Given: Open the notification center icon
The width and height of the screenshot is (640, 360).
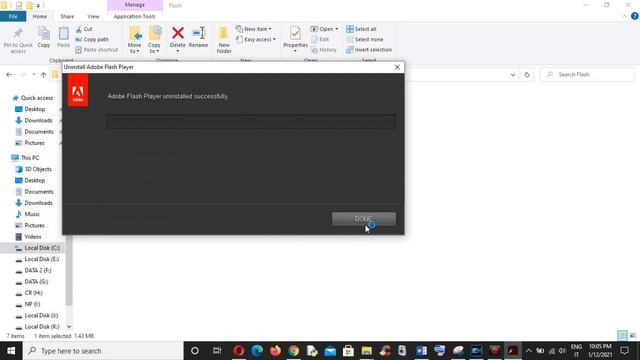Looking at the screenshot, I should (624, 351).
